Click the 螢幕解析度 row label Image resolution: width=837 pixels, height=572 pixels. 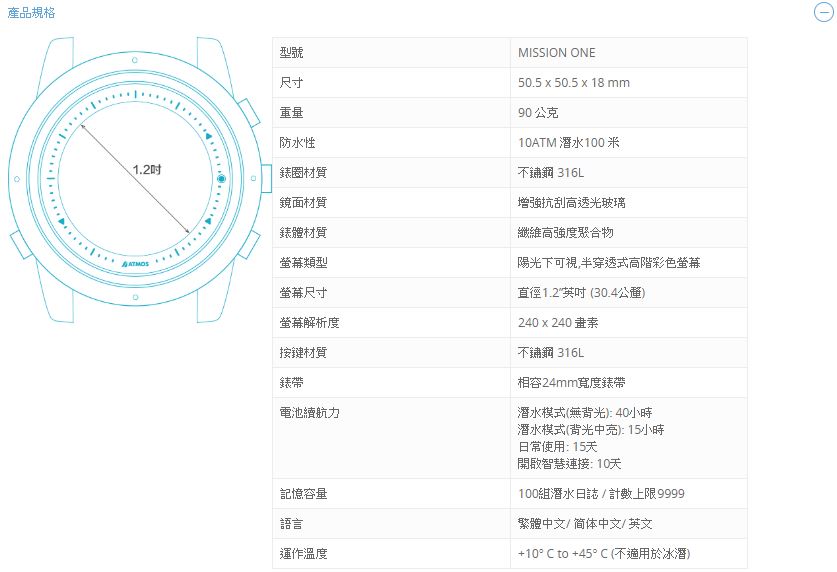[x=310, y=322]
